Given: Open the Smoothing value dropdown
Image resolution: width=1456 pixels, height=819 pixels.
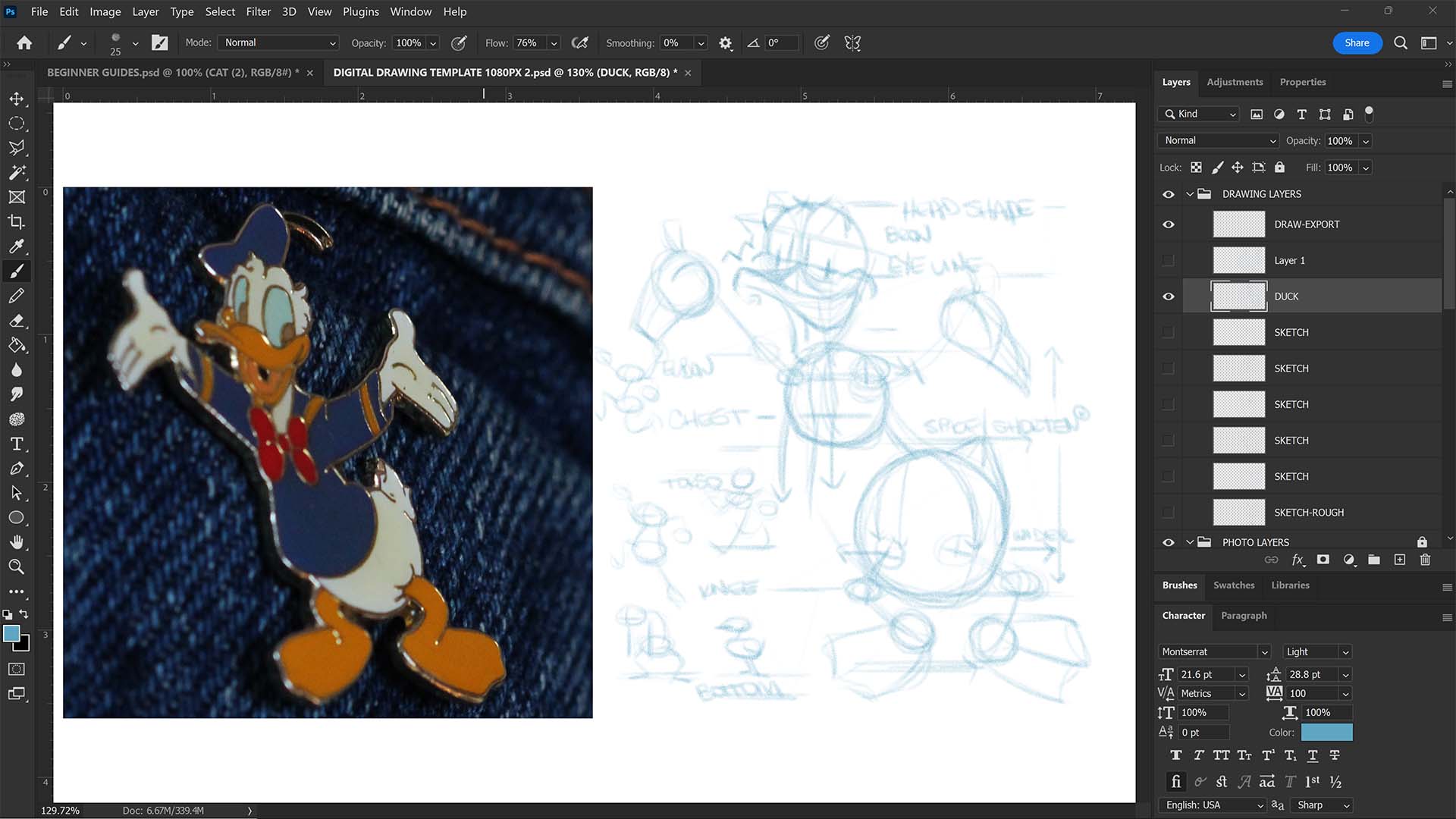Looking at the screenshot, I should (701, 43).
